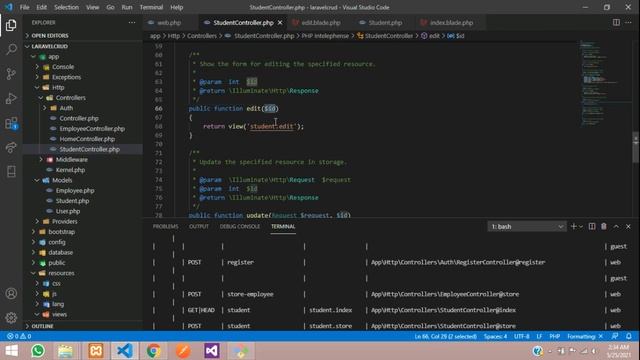The height and width of the screenshot is (360, 640).
Task: Switch to the edit.blade.php tab
Action: 321,22
